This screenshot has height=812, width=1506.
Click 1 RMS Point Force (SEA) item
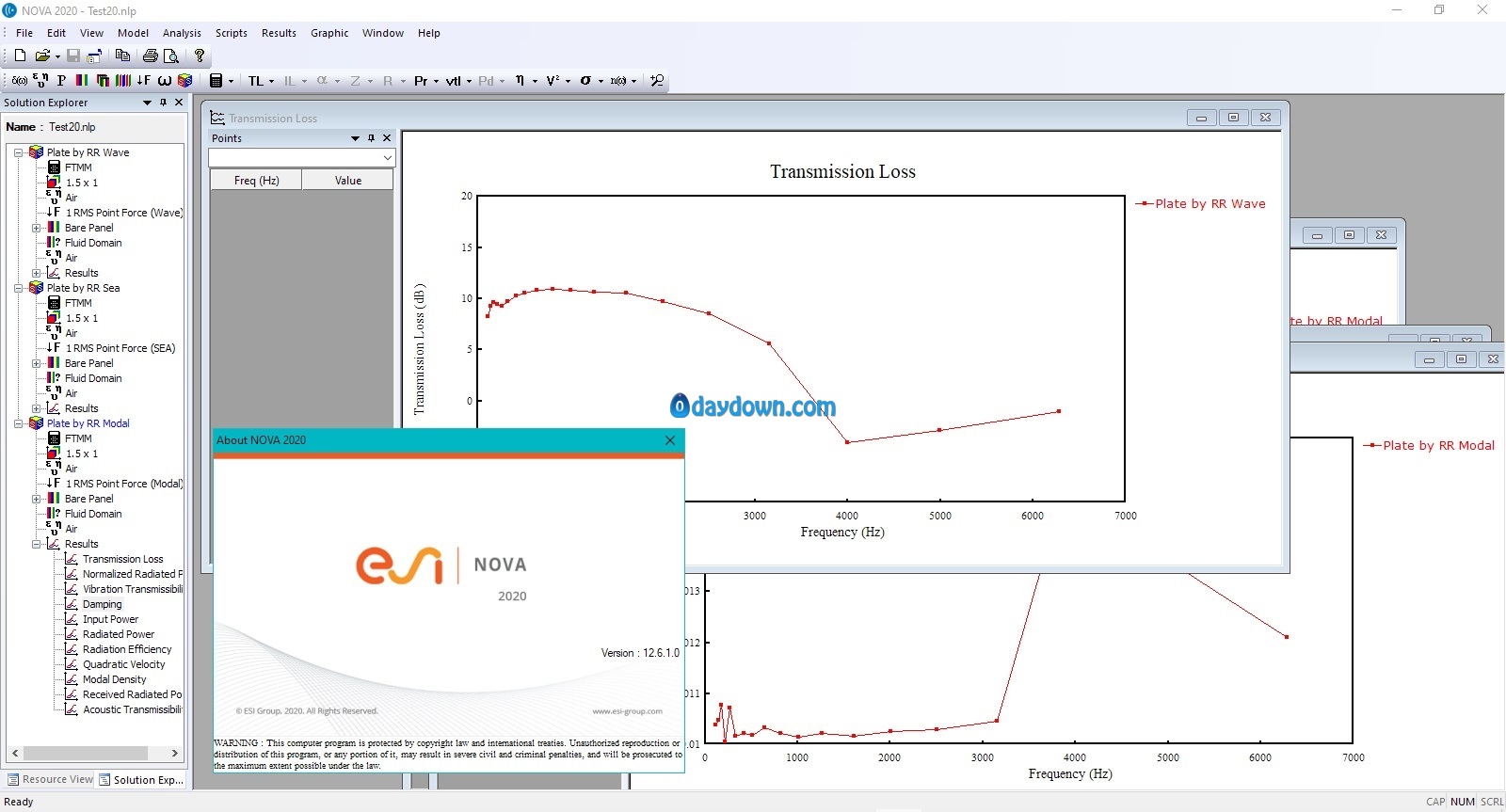click(120, 348)
